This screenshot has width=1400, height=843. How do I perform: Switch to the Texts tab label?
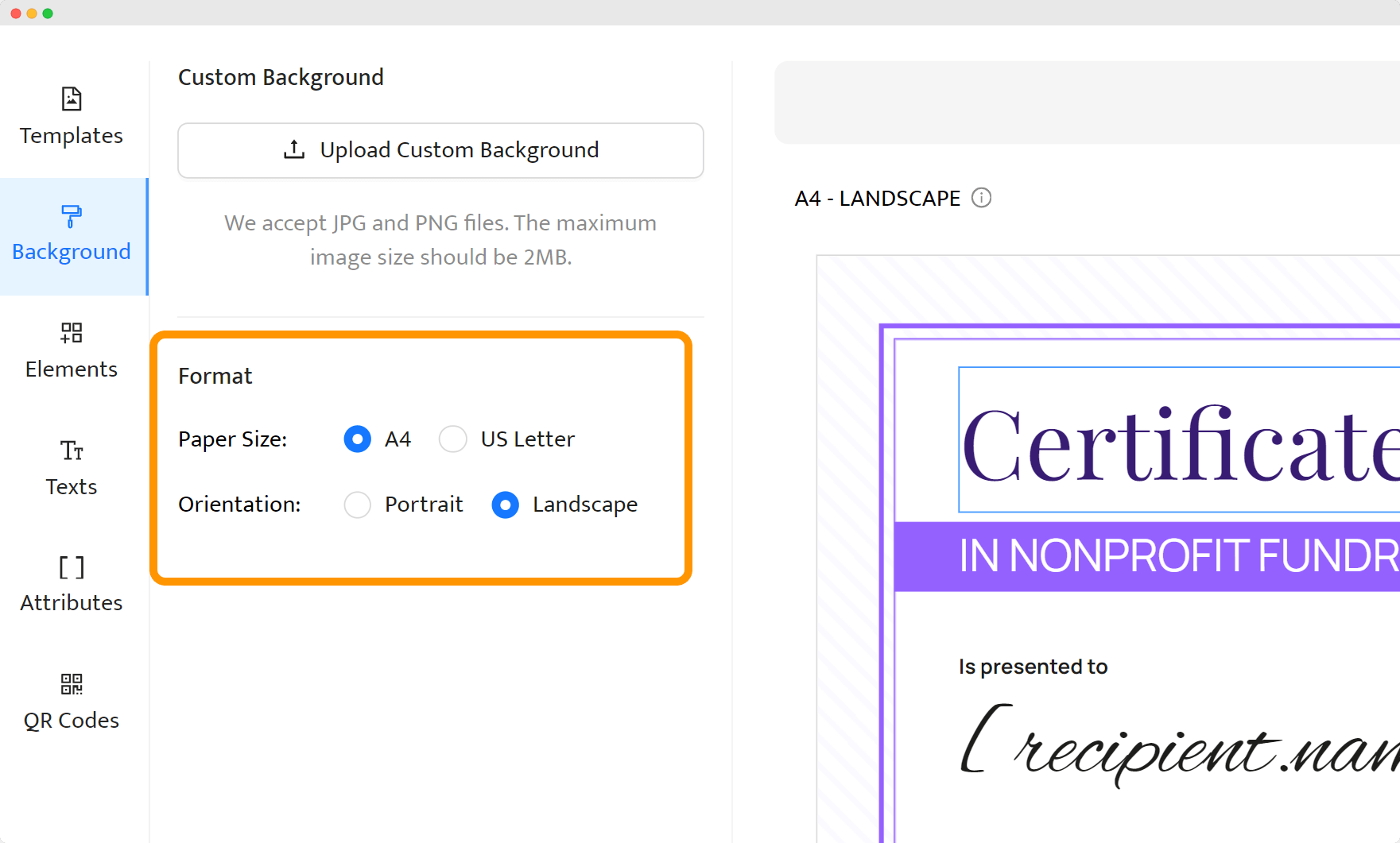point(72,487)
